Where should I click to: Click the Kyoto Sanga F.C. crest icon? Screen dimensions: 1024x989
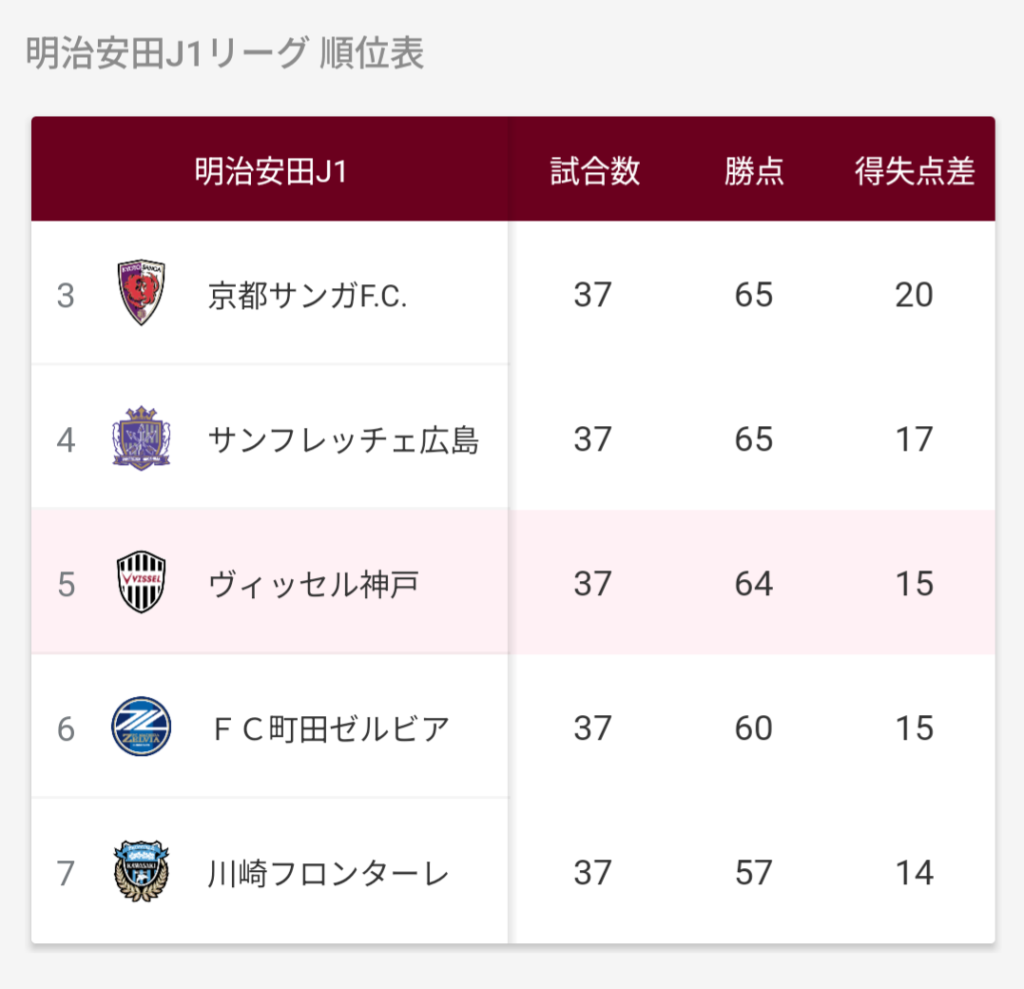coord(141,293)
